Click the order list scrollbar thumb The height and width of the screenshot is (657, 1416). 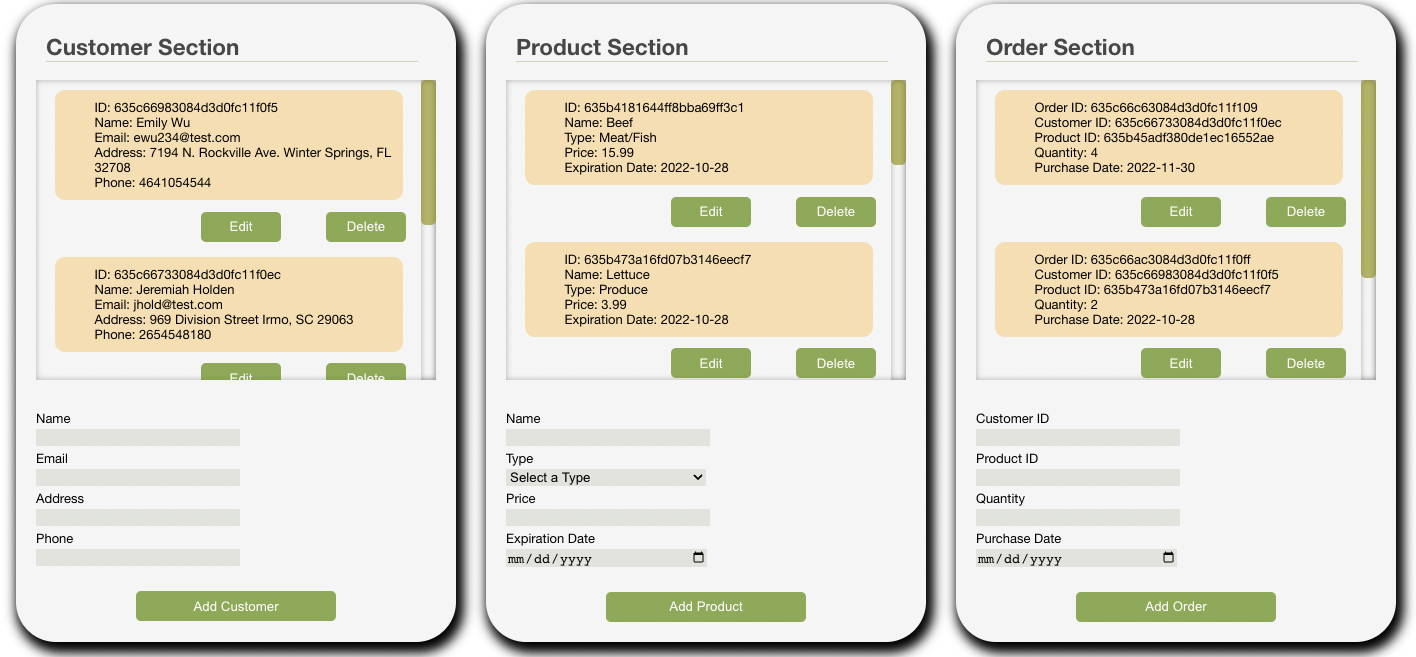click(x=1368, y=179)
